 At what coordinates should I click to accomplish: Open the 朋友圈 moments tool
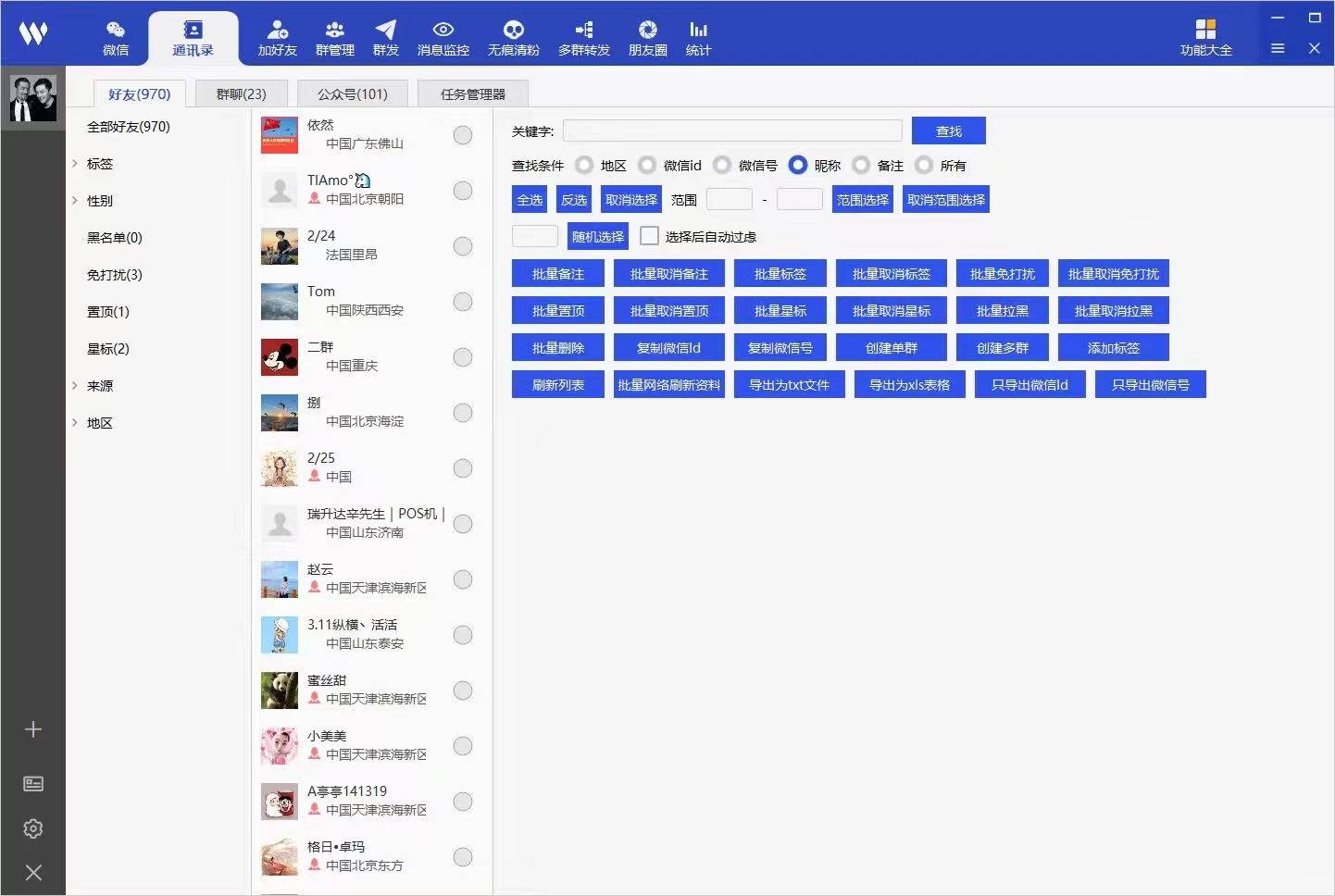[648, 39]
